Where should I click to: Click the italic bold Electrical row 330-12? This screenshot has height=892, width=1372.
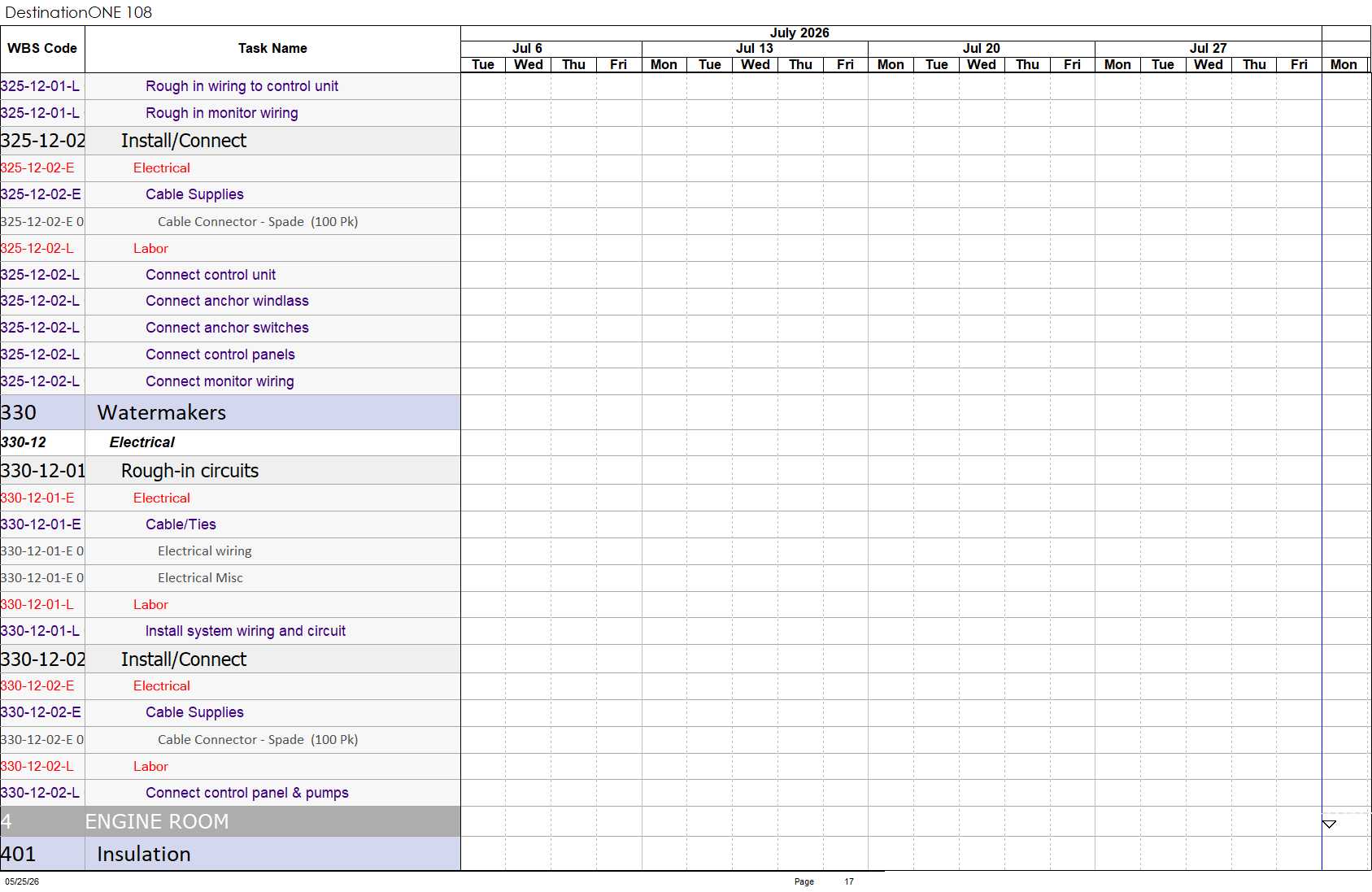point(230,442)
